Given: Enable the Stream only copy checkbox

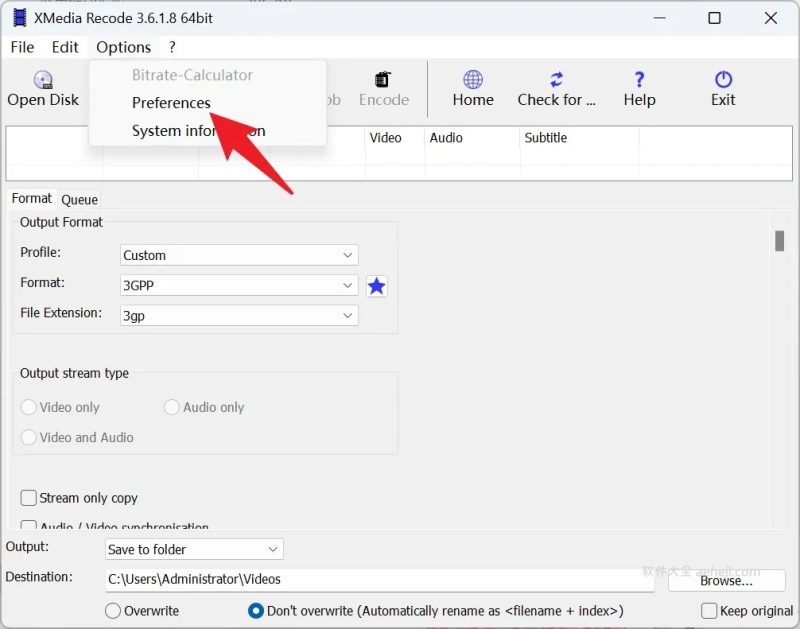Looking at the screenshot, I should 28,497.
